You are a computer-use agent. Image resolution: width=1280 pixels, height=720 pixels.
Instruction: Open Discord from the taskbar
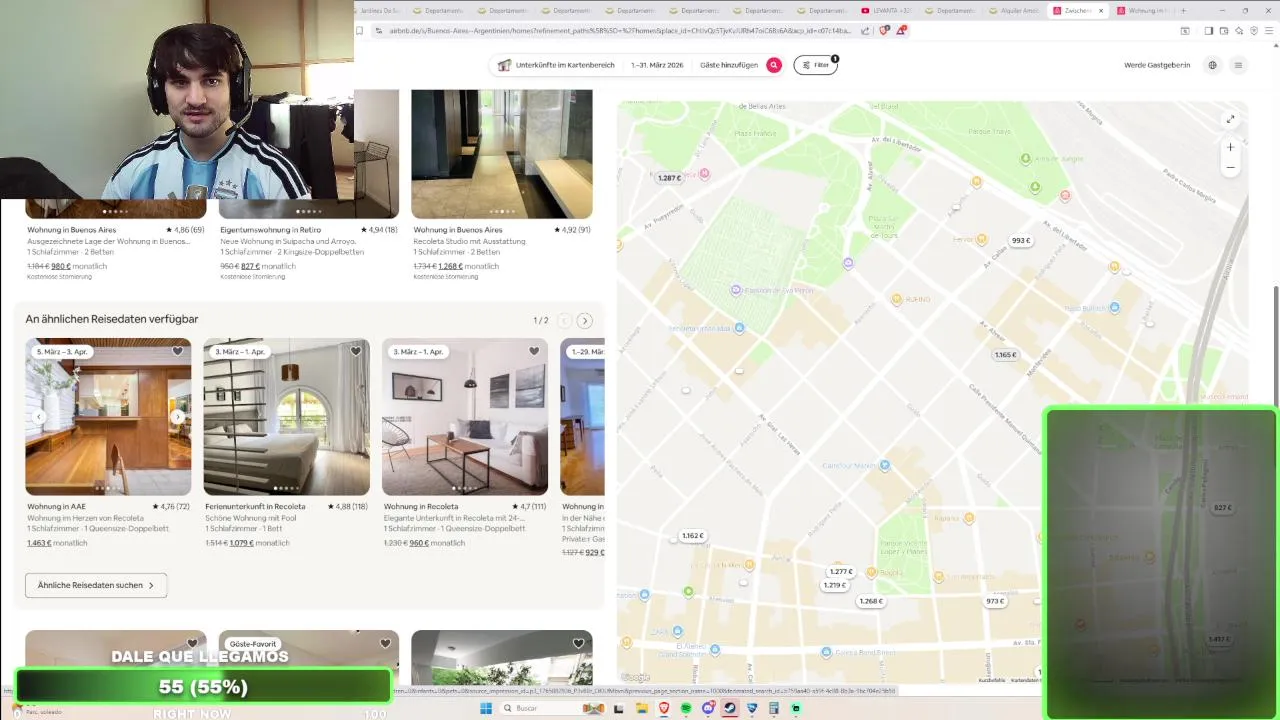click(708, 708)
